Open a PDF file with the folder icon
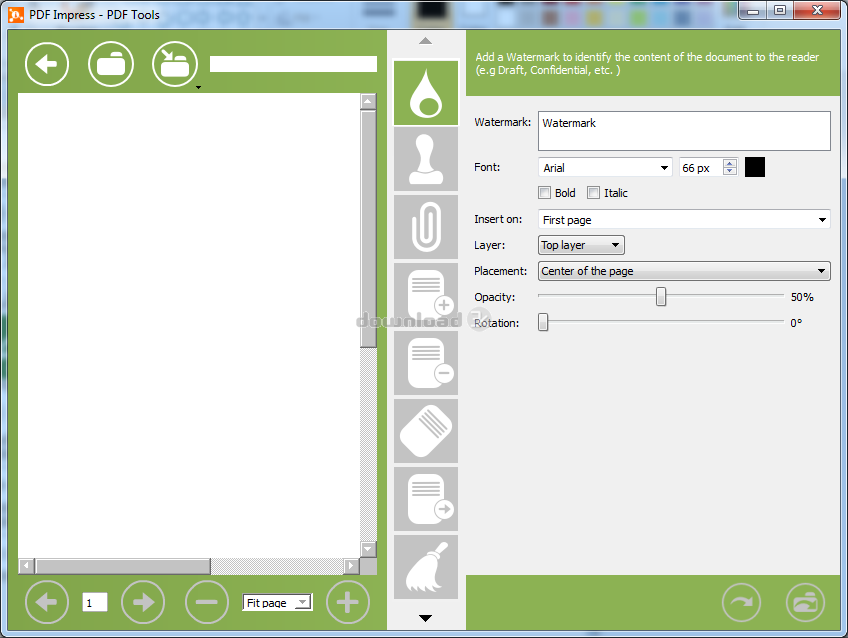The image size is (848, 638). point(111,64)
